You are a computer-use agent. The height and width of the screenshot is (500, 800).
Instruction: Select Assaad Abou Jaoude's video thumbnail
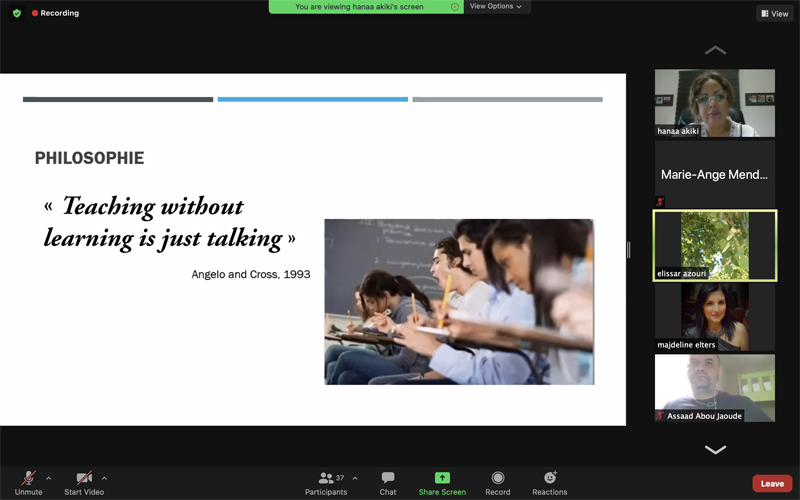pos(714,388)
